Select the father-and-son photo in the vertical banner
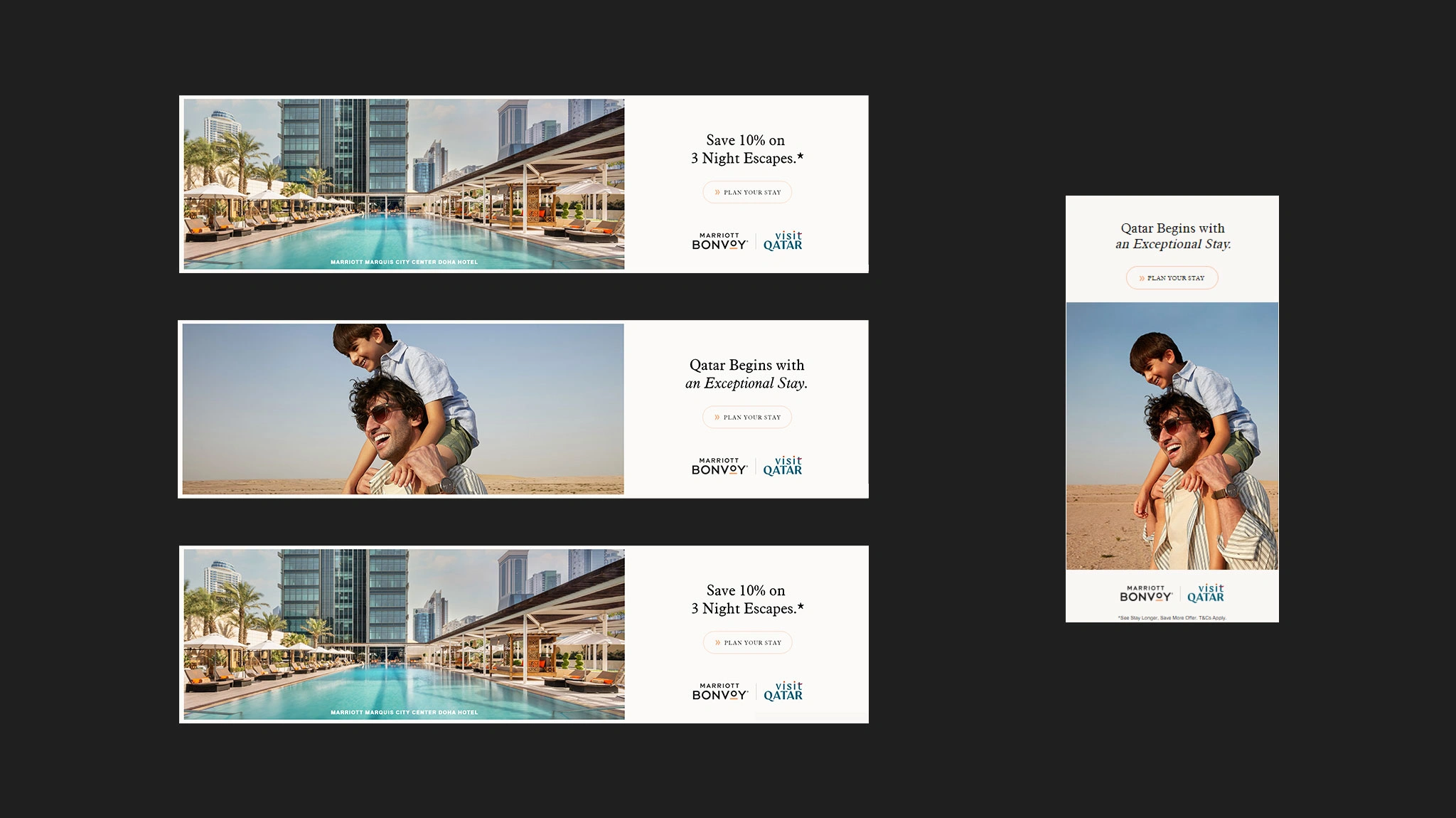Screen dimensions: 1456x818 pyautogui.click(x=1172, y=435)
